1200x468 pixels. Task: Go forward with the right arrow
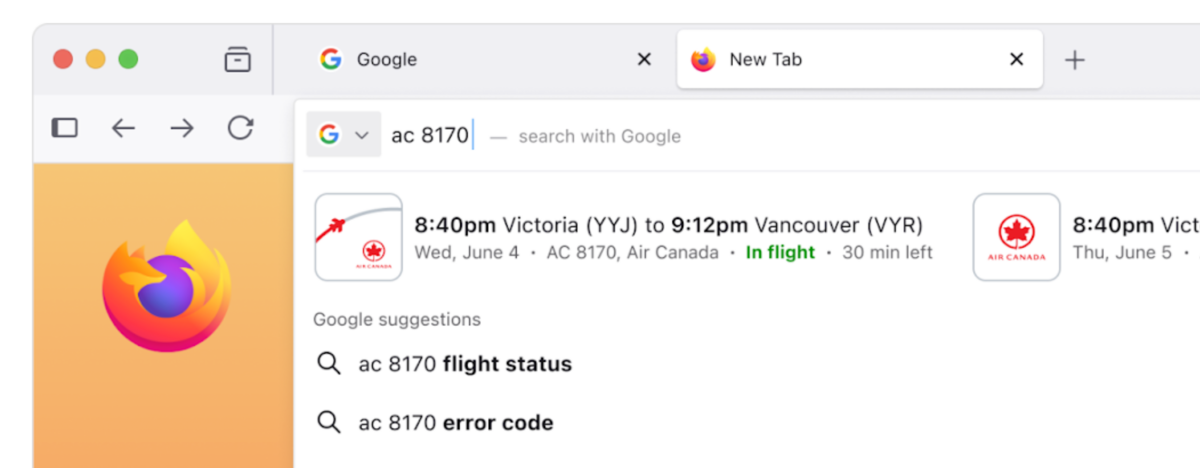point(182,128)
